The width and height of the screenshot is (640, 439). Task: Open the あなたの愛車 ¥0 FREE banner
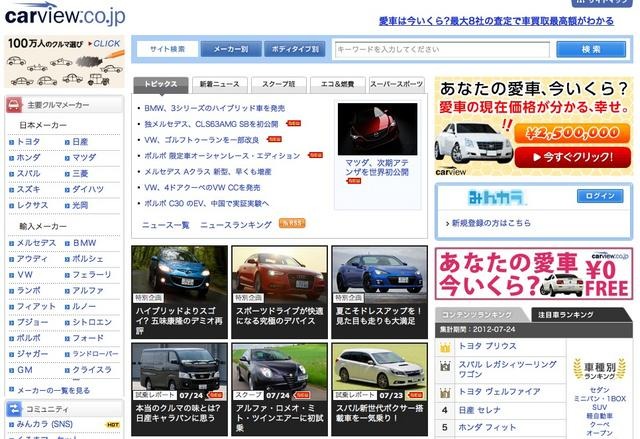pyautogui.click(x=534, y=274)
